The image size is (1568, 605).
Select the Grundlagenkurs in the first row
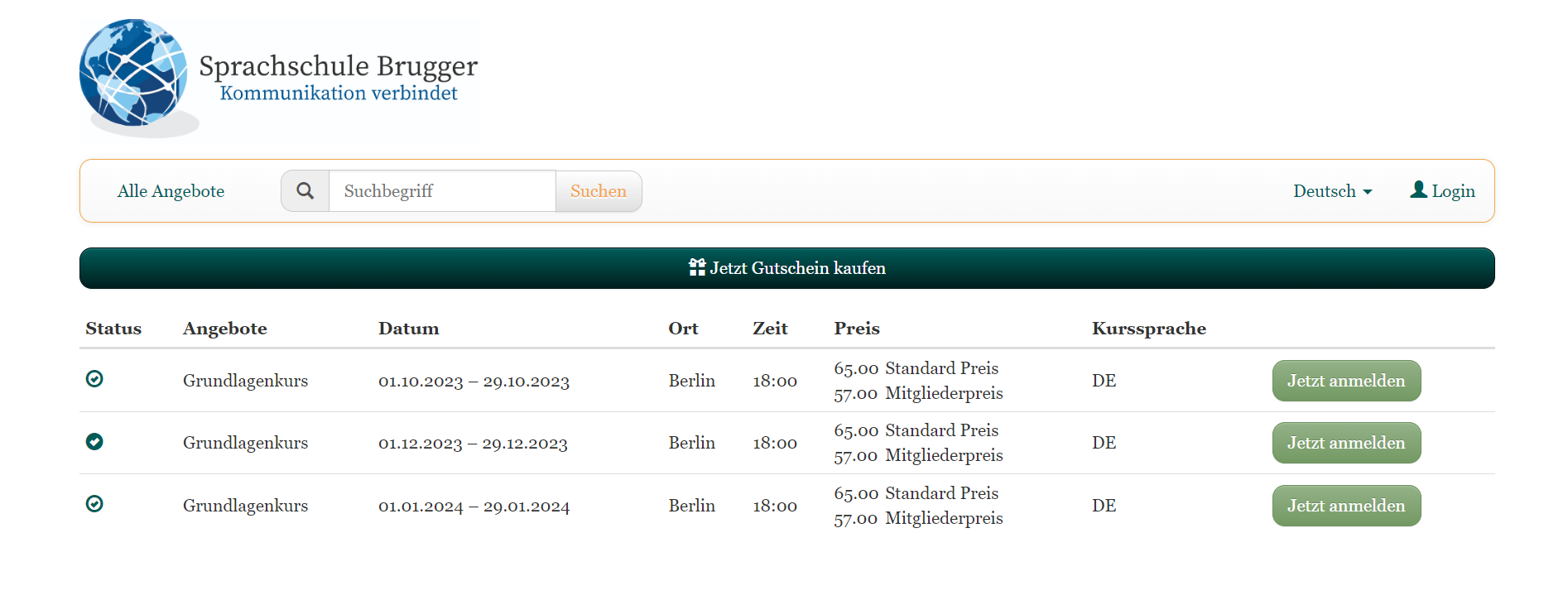point(245,381)
